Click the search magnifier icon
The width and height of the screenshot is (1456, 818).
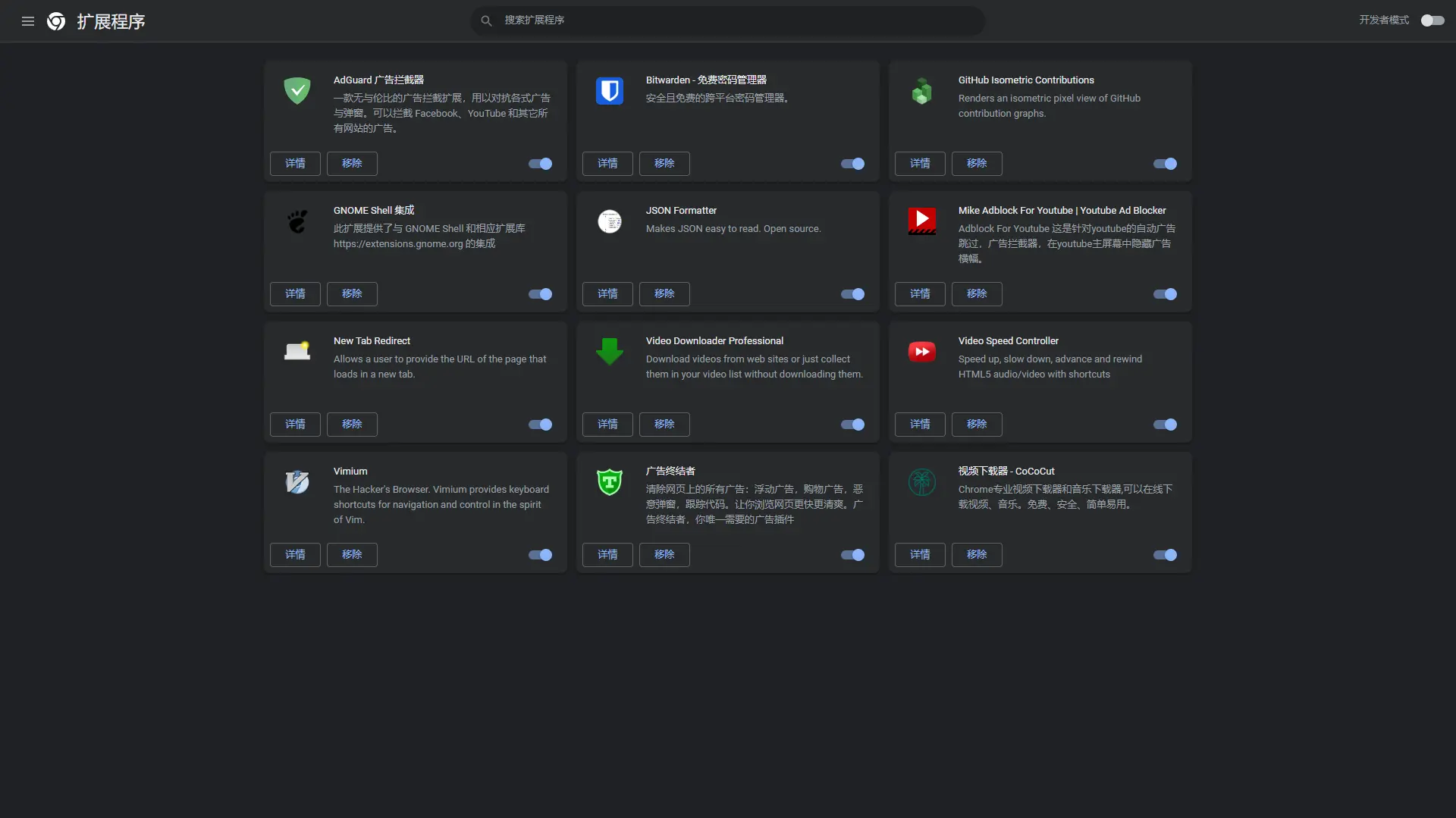pyautogui.click(x=486, y=20)
